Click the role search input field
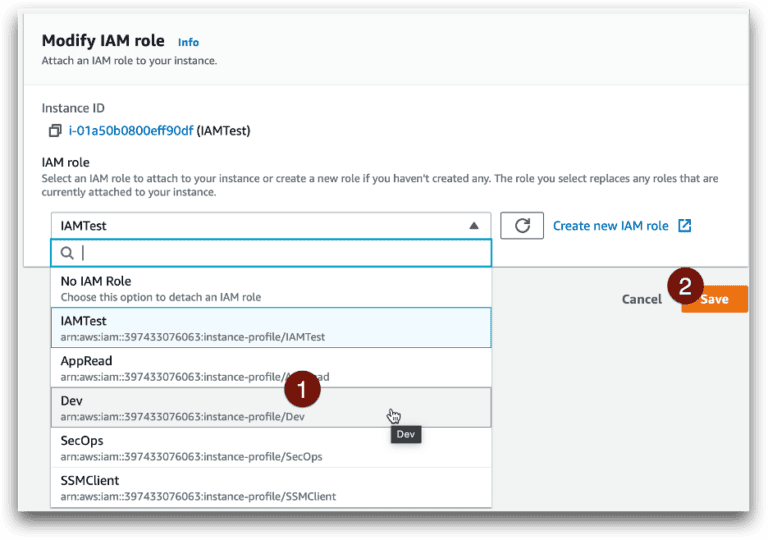The image size is (768, 540). 271,253
